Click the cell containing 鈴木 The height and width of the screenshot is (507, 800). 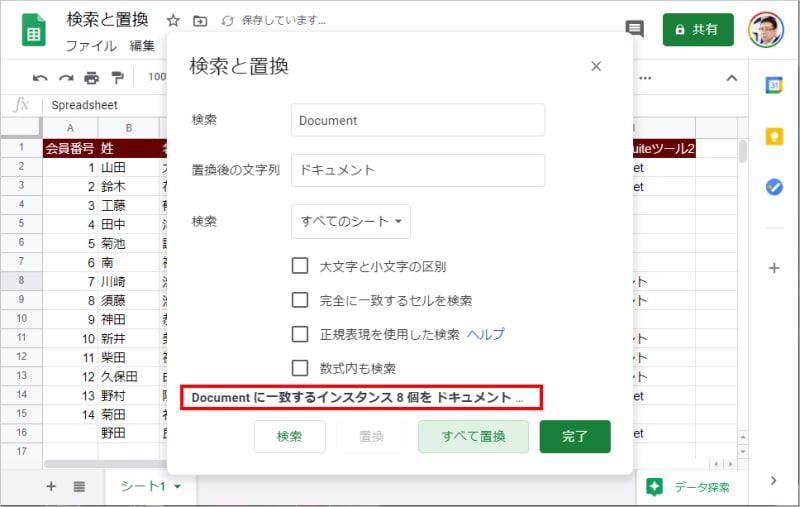pyautogui.click(x=129, y=187)
